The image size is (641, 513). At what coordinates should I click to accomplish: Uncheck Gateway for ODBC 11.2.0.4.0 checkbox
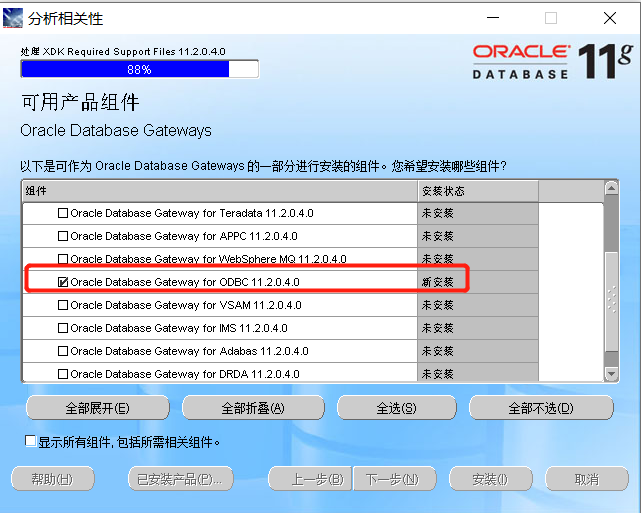point(63,282)
